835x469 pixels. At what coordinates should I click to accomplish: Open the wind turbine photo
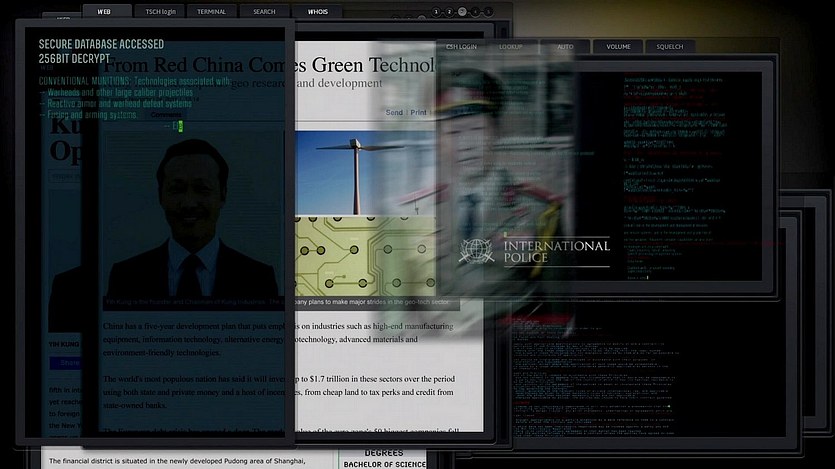(x=365, y=174)
